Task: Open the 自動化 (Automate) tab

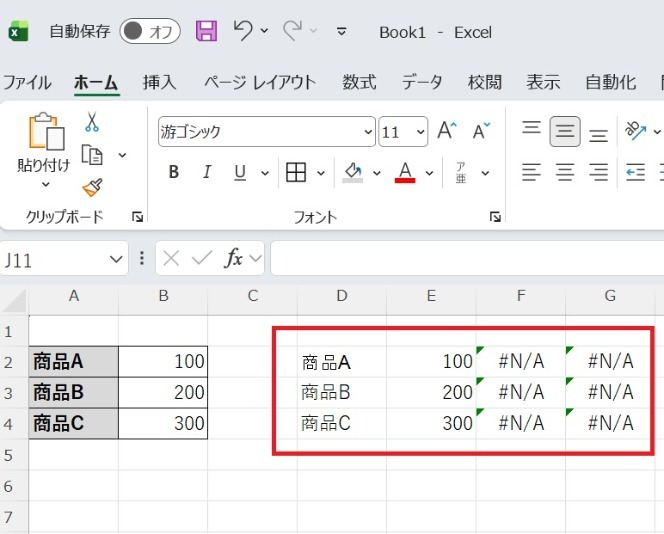Action: click(x=611, y=82)
